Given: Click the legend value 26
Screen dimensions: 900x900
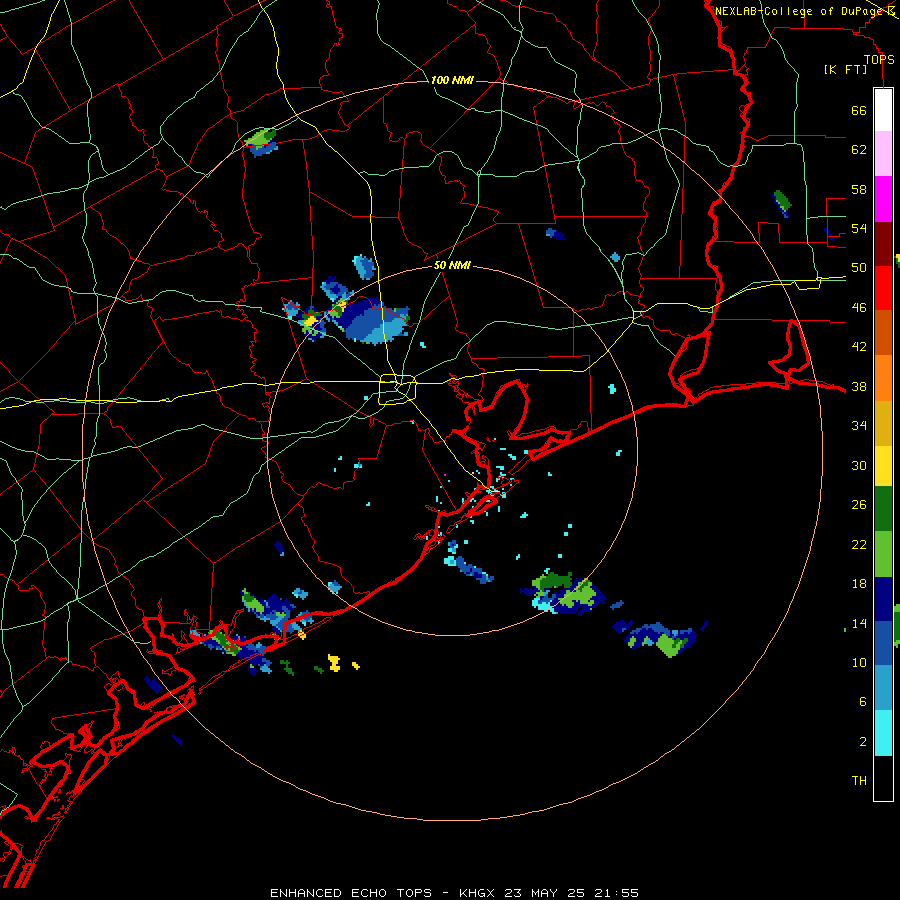Looking at the screenshot, I should pyautogui.click(x=859, y=505).
